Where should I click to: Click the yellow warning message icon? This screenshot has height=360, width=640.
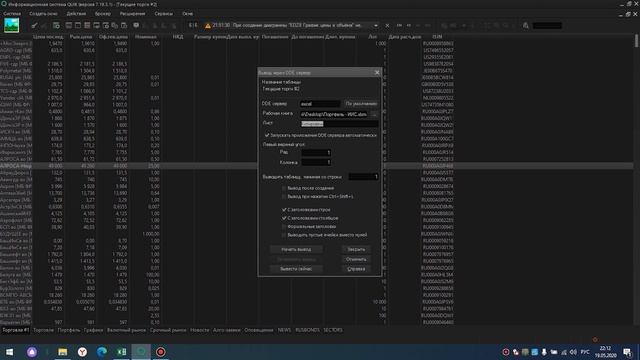(x=207, y=25)
